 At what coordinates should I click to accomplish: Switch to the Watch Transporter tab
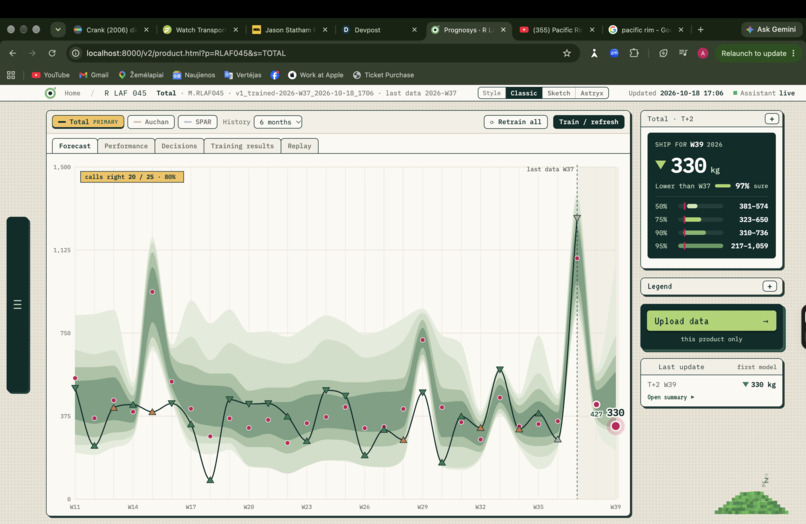(200, 30)
